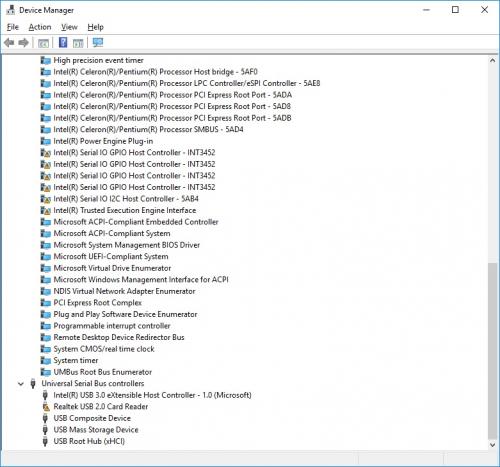
Task: Open the View menu
Action: 69,27
